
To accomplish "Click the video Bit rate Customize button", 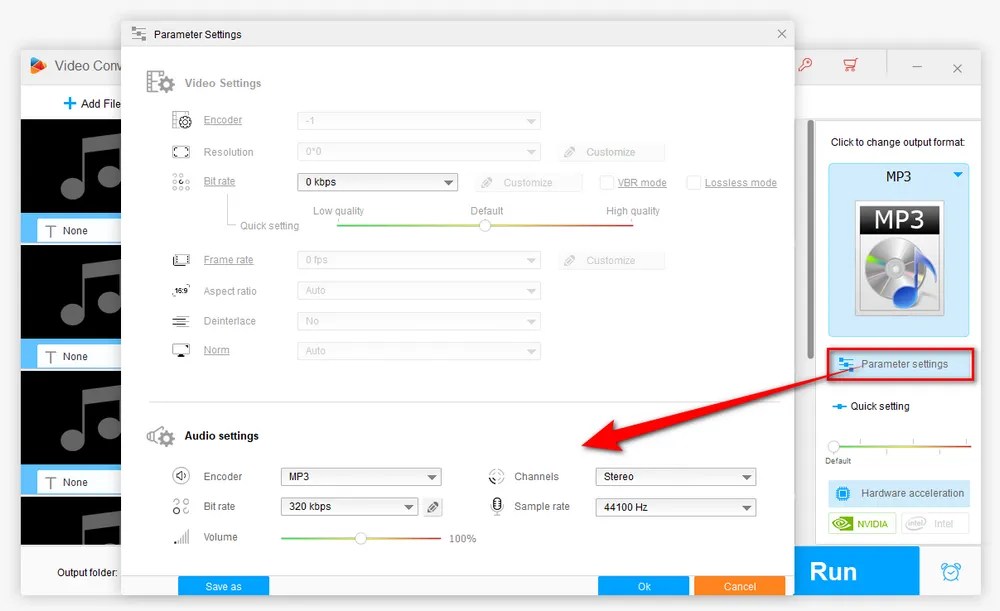I will coord(529,182).
